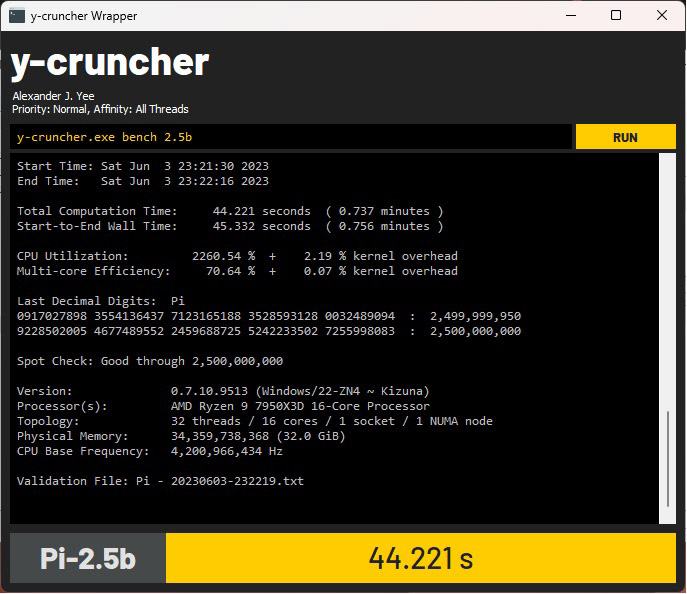Minimize the y-cruncher Wrapper window
The height and width of the screenshot is (594, 687).
coord(570,15)
